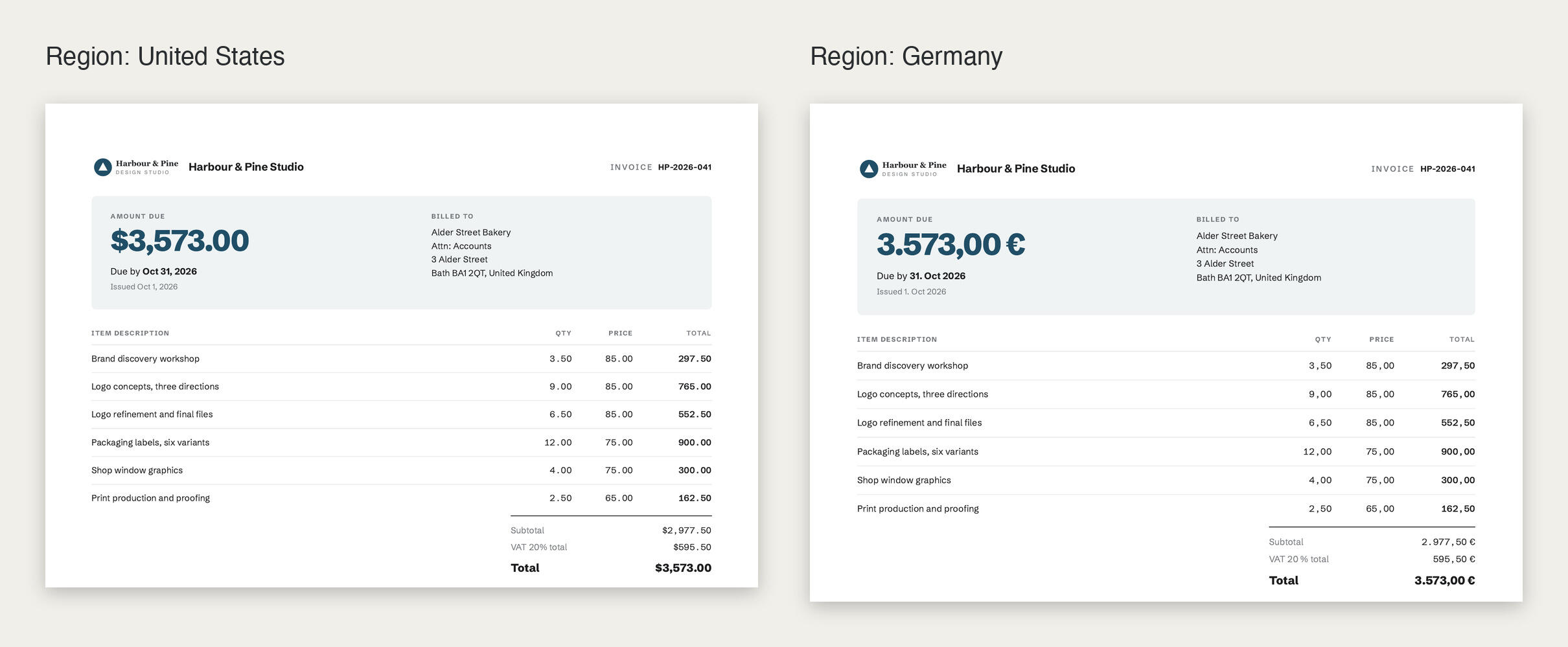The height and width of the screenshot is (647, 1568).
Task: Click the due date 31. Oct 2026
Action: point(938,276)
